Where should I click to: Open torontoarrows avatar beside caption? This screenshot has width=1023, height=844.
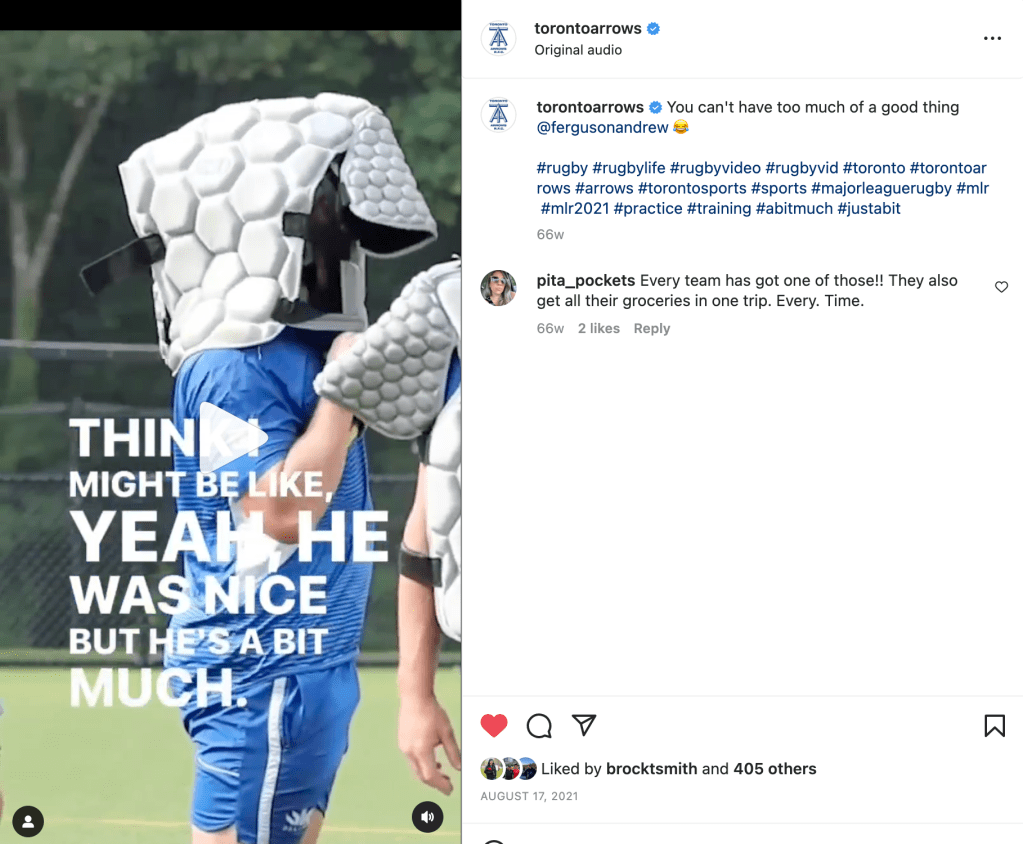pyautogui.click(x=498, y=115)
